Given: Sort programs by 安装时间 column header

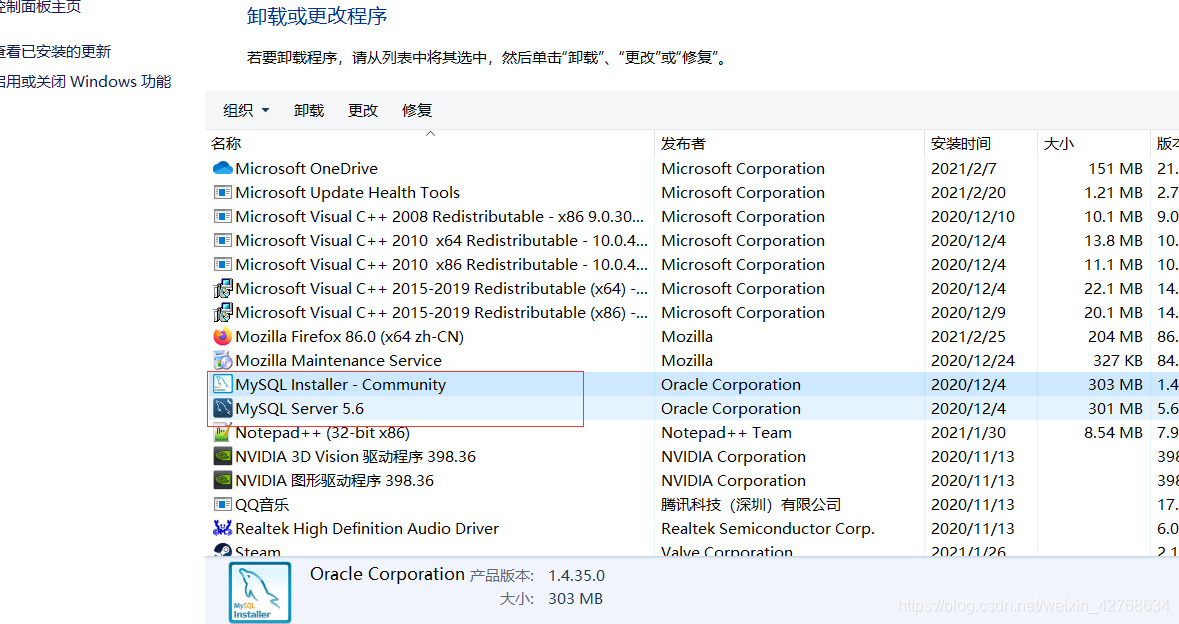Looking at the screenshot, I should coord(960,144).
